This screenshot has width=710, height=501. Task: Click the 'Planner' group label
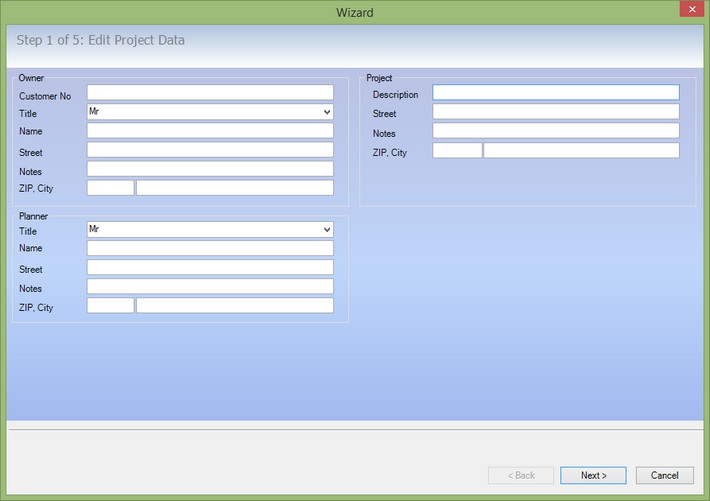click(x=33, y=216)
